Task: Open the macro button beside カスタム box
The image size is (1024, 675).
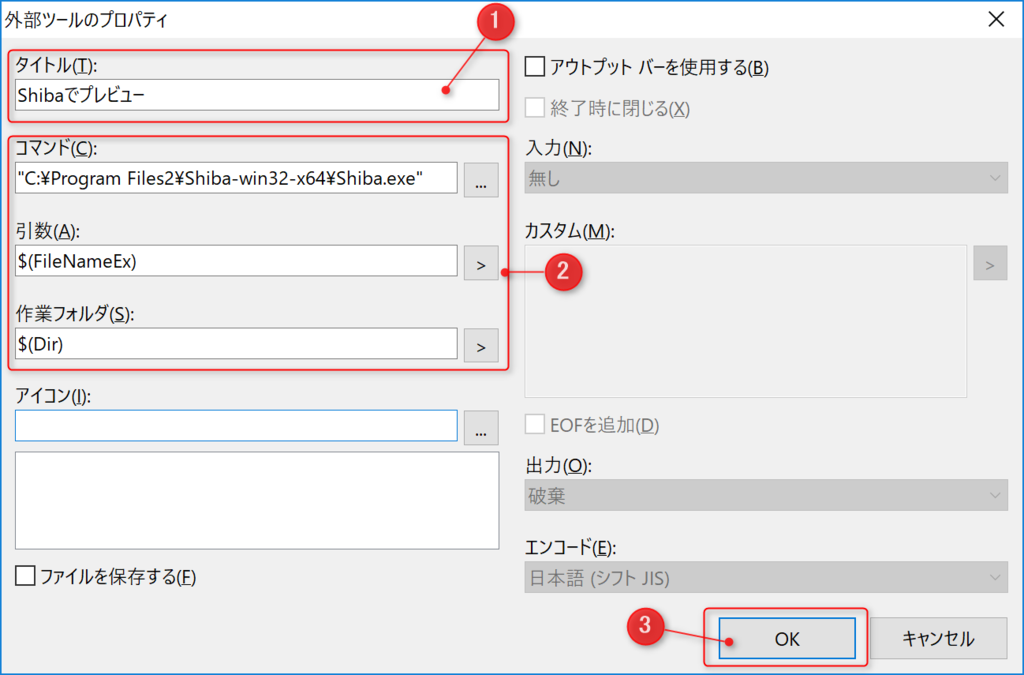Action: click(x=989, y=262)
